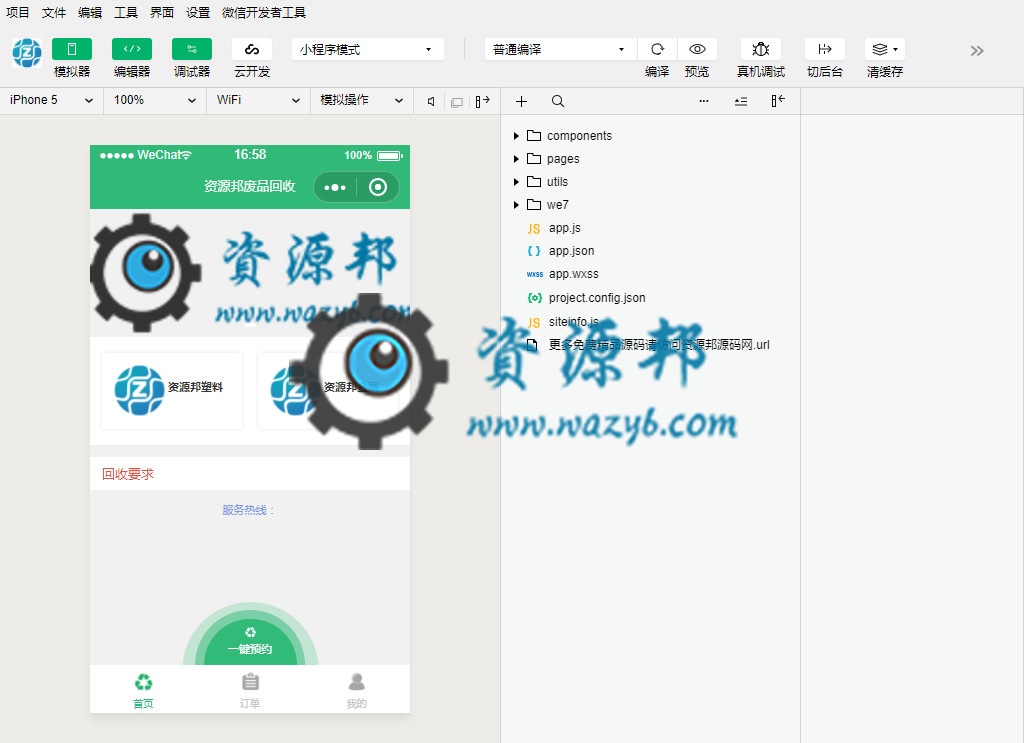
Task: Open the 文件 menu
Action: pyautogui.click(x=54, y=12)
